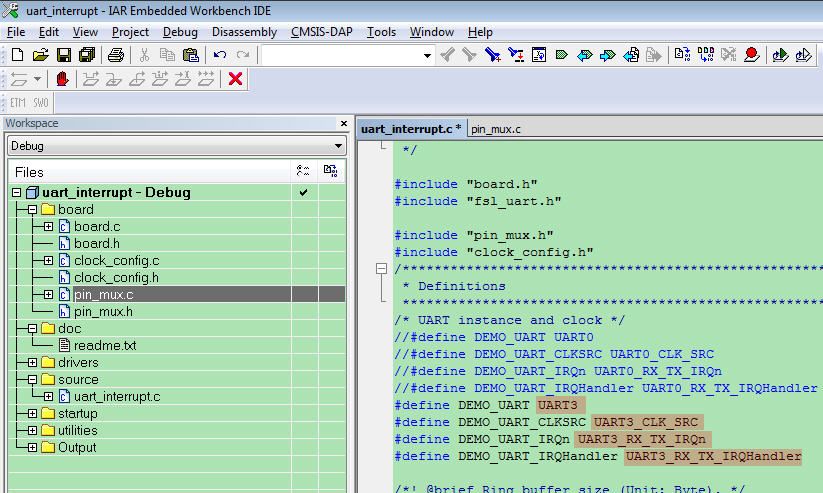This screenshot has width=823, height=493.
Task: Close the Workspace panel
Action: coord(344,123)
